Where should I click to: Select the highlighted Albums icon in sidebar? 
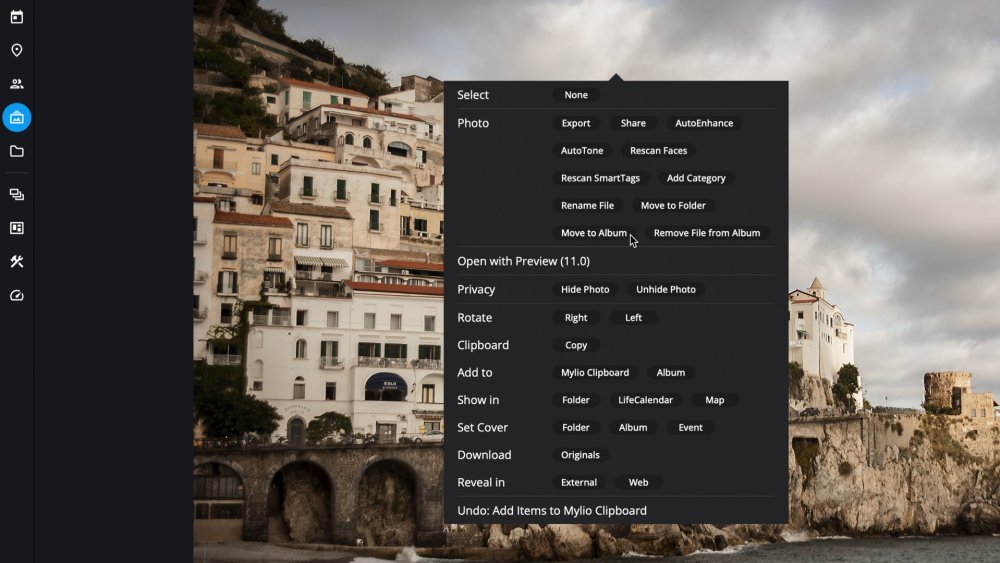(17, 118)
